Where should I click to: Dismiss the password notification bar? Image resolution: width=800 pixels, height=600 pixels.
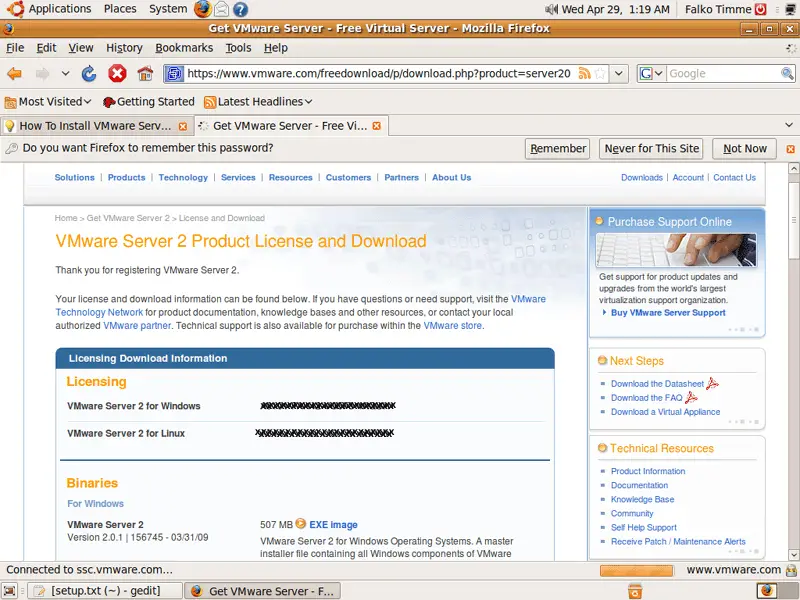[790, 149]
